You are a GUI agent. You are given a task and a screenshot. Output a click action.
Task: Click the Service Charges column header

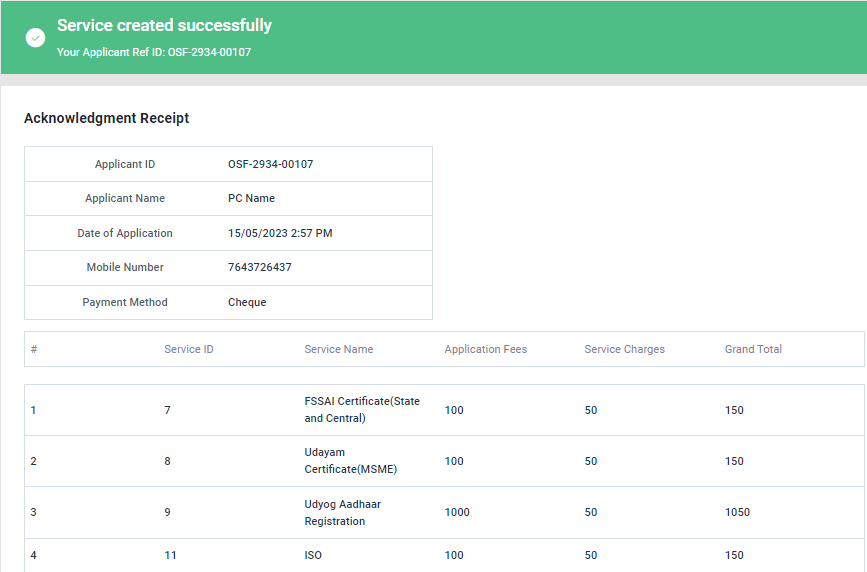click(624, 349)
